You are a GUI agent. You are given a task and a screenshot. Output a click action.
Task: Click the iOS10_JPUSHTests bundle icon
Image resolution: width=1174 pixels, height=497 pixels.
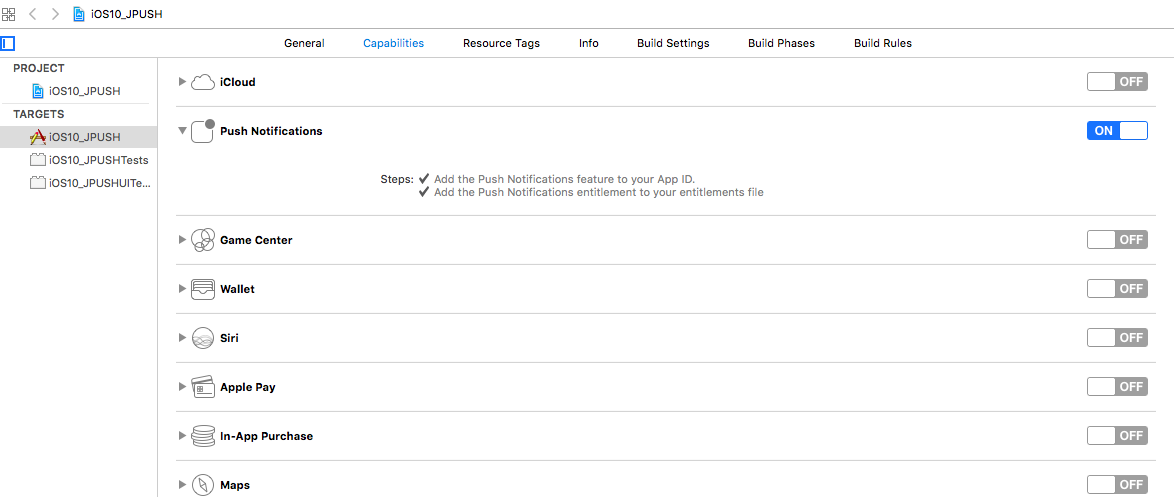coord(37,159)
